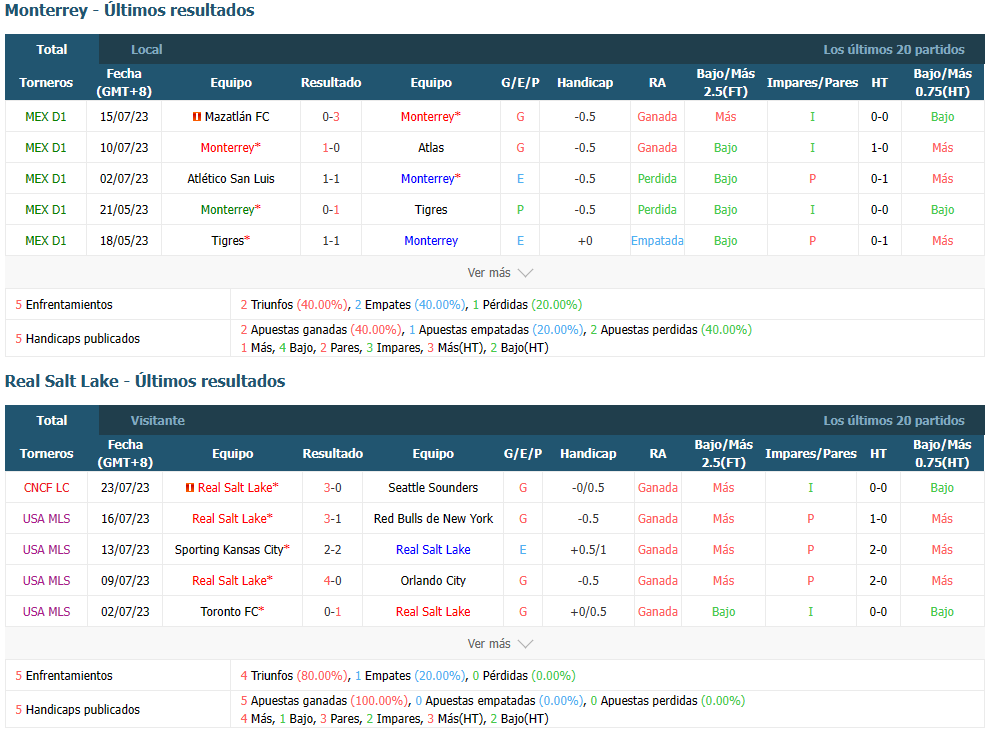
Task: Click the 2-2 result for Sporting Kansas City match
Action: tap(332, 550)
